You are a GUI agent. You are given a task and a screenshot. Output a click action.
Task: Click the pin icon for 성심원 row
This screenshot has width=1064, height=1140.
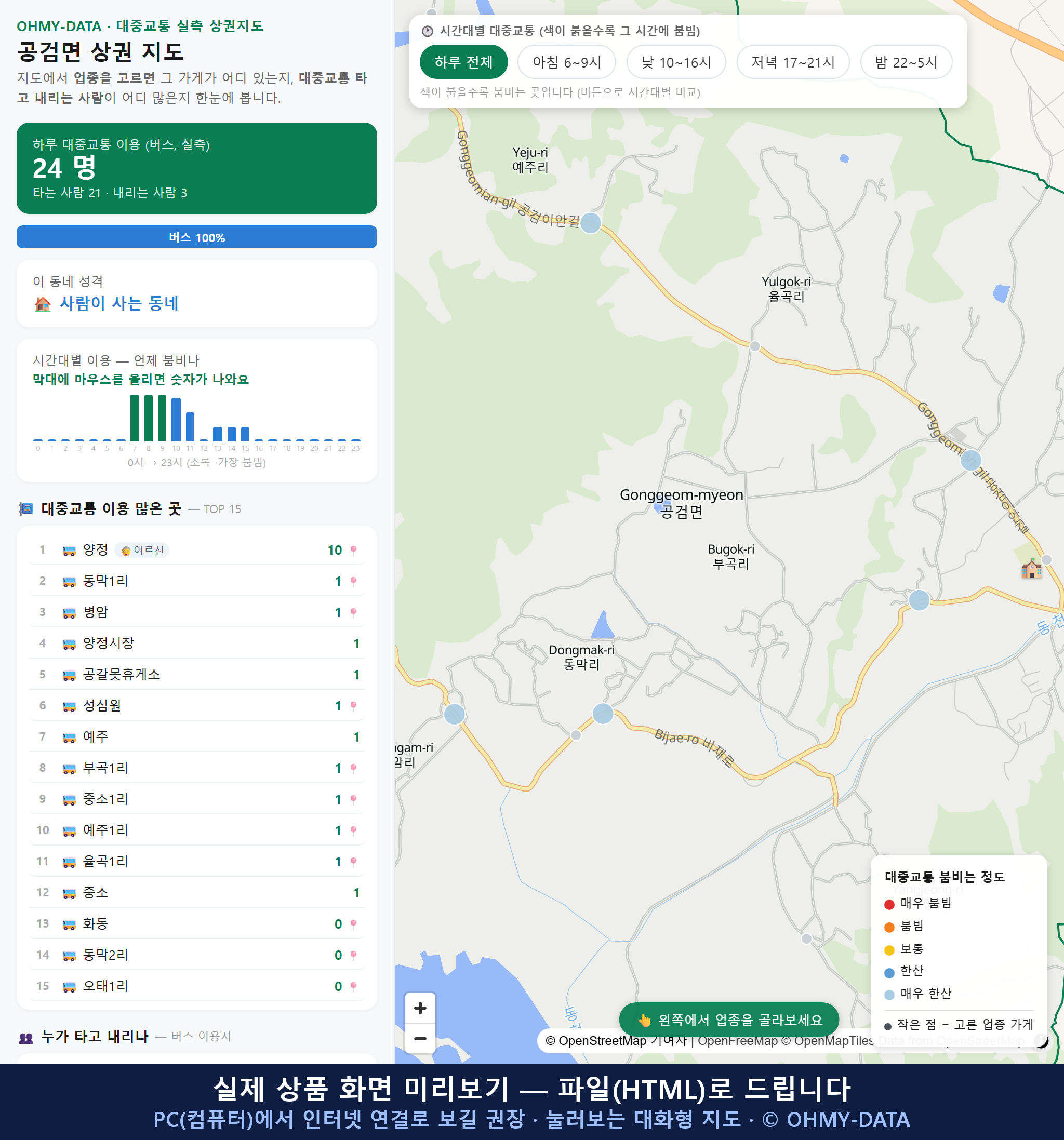click(353, 706)
